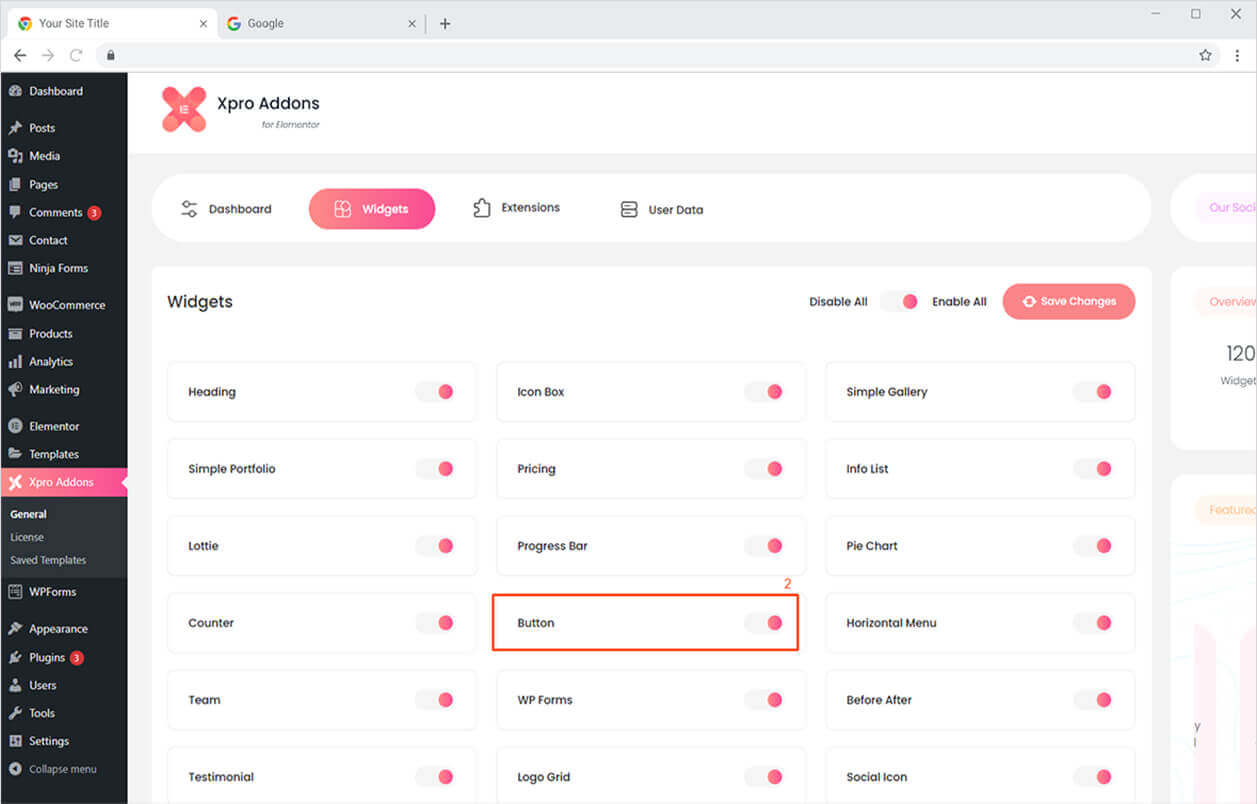Toggle the Disable All/Enable All switch
This screenshot has height=804, width=1257.
click(x=900, y=301)
